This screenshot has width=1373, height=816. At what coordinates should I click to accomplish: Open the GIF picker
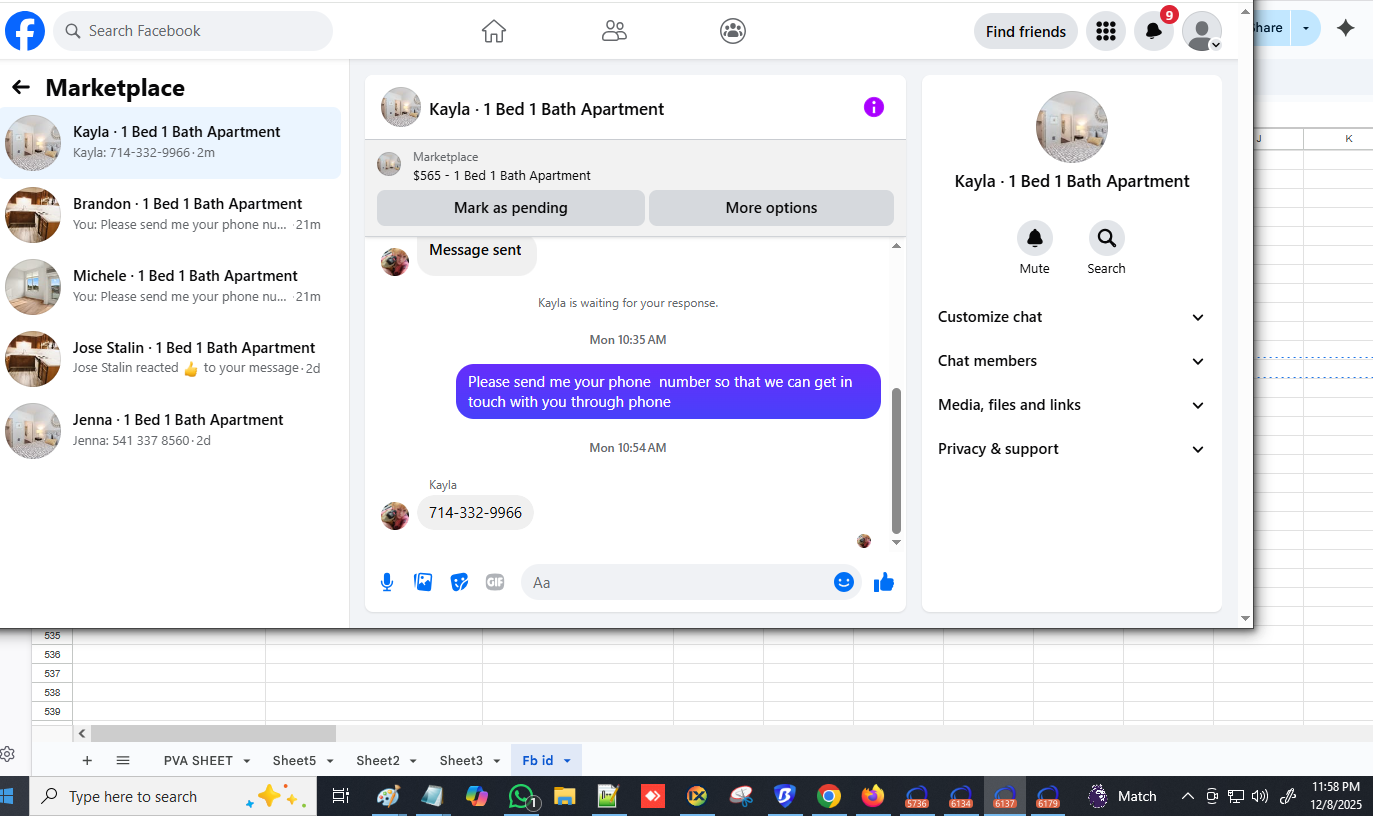pyautogui.click(x=495, y=582)
